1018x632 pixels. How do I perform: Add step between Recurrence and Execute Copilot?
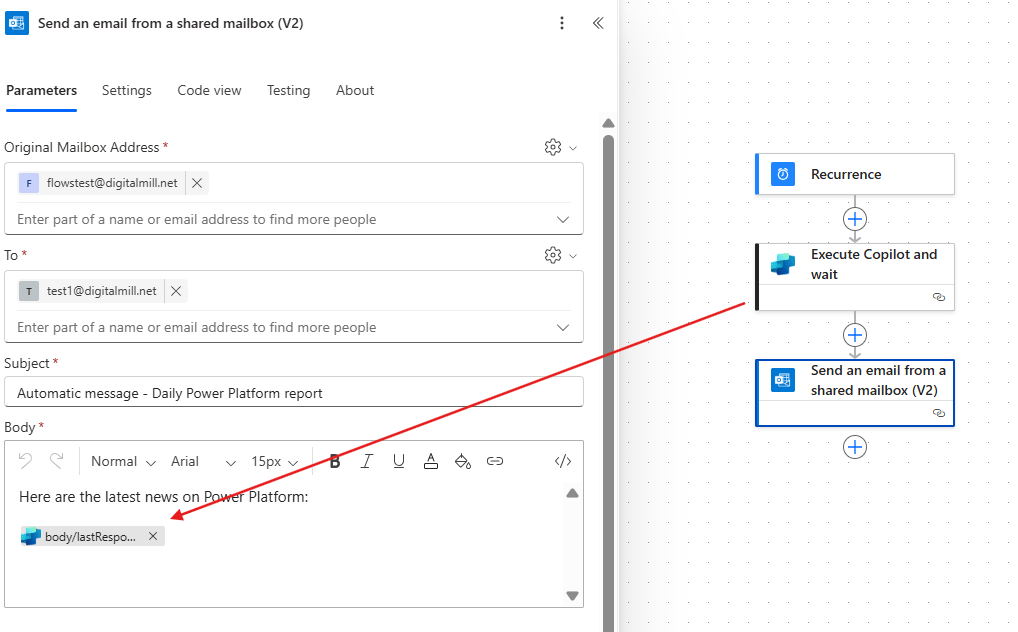coord(855,219)
